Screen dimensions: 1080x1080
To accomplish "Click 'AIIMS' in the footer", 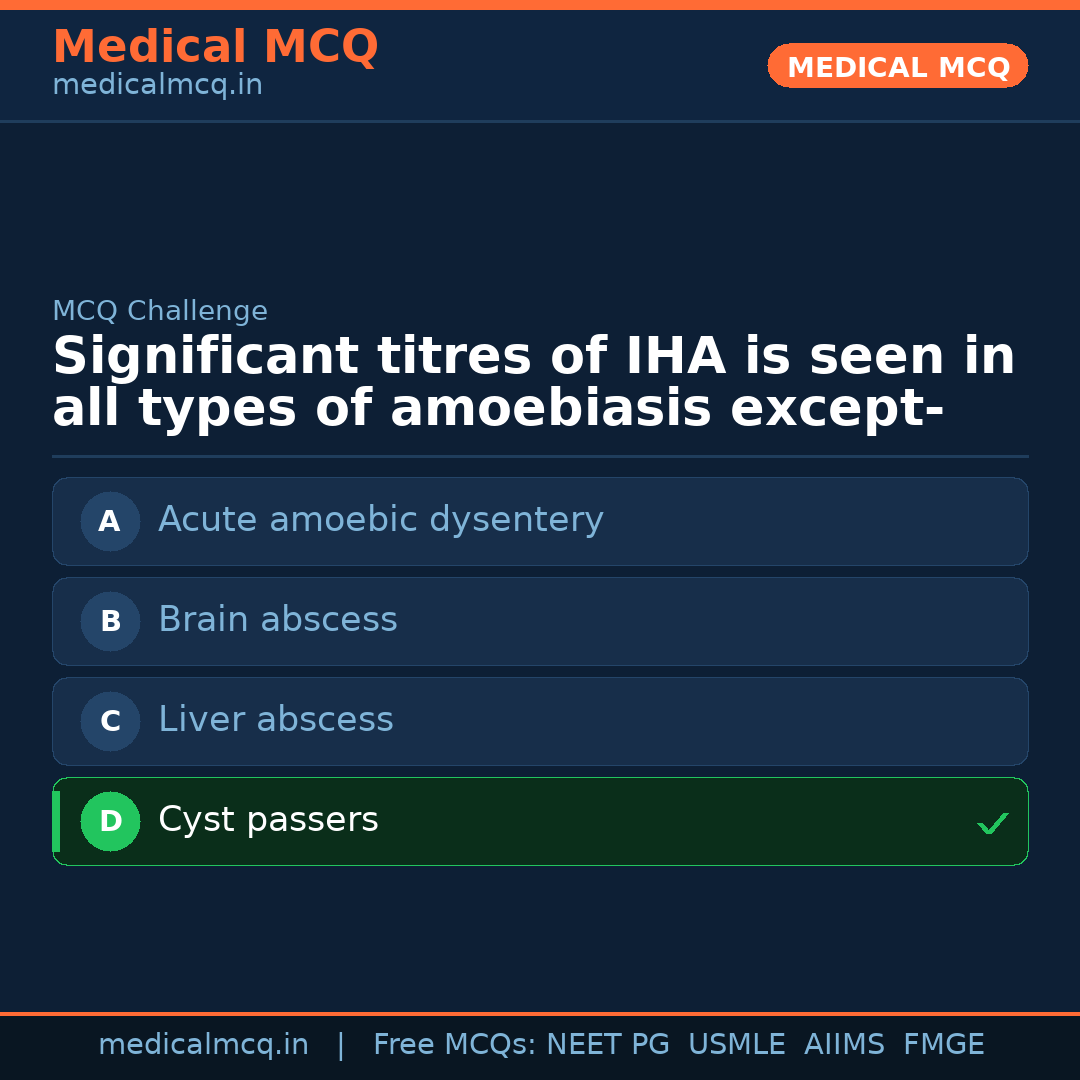I will [x=844, y=1045].
